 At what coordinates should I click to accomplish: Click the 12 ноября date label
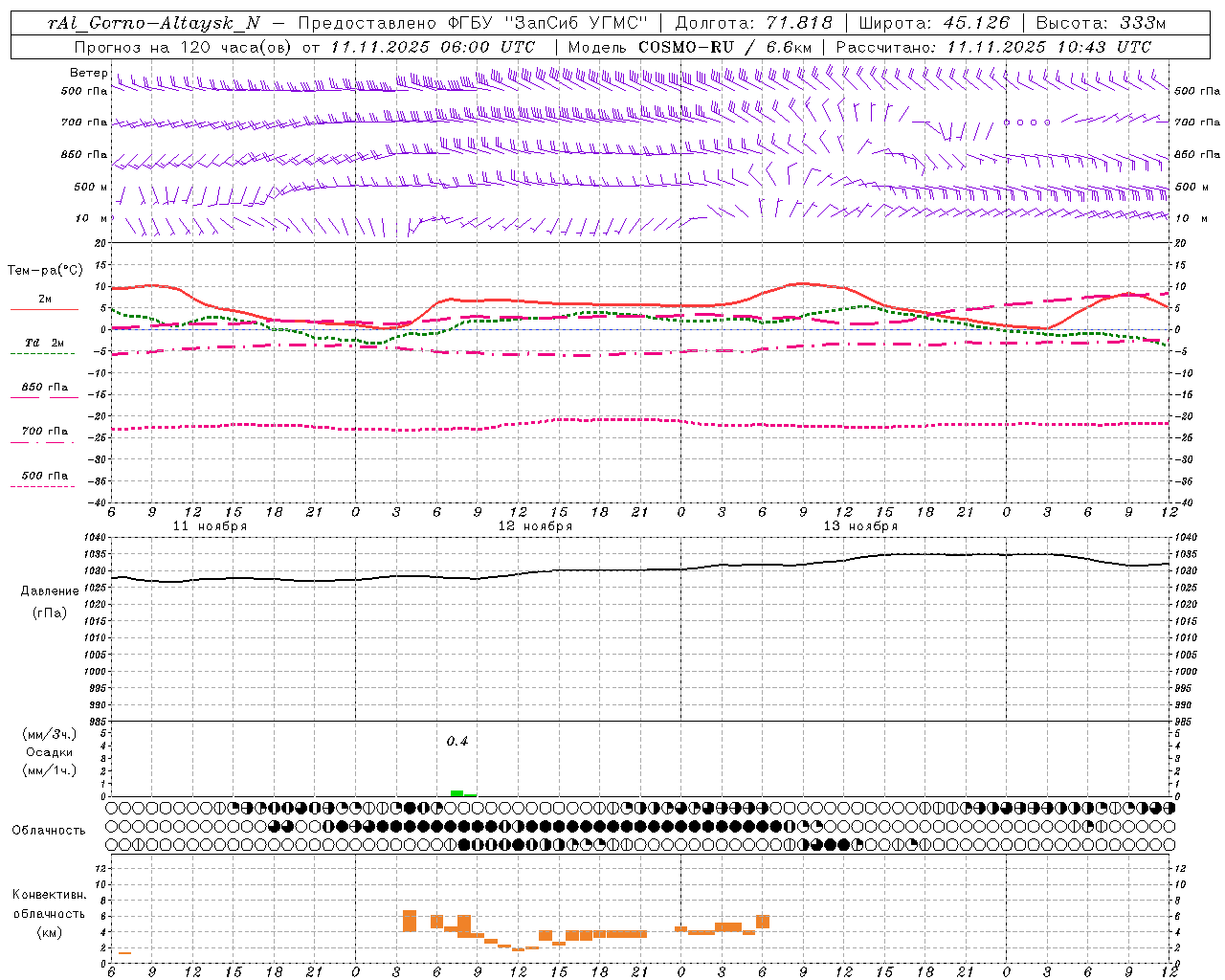coord(535,526)
